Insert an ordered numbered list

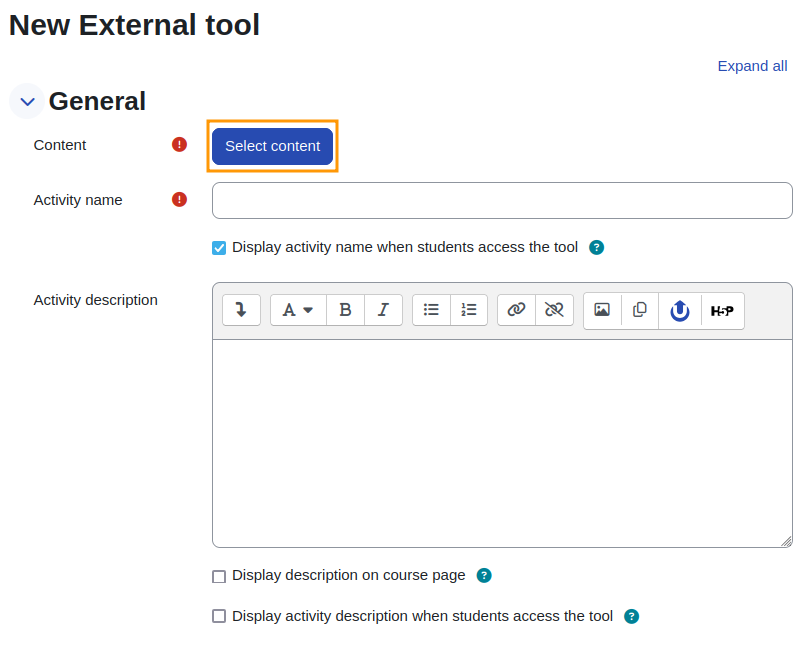(x=469, y=310)
